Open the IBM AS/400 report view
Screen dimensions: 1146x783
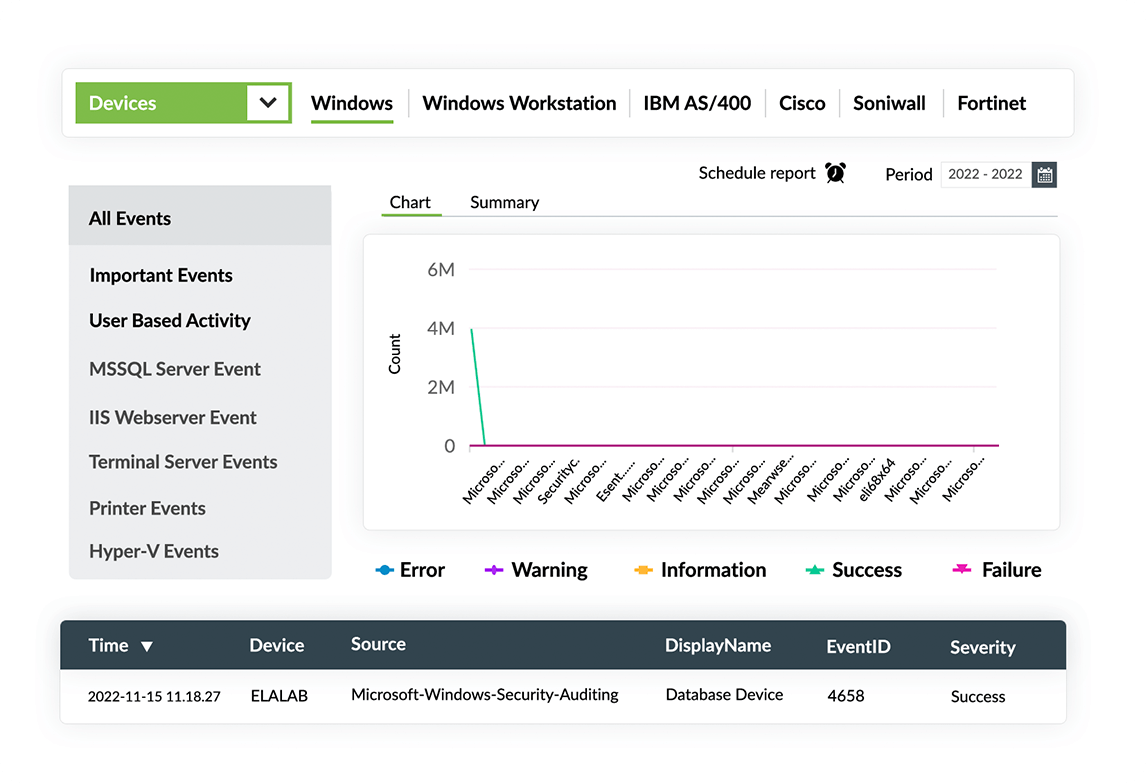[x=696, y=102]
